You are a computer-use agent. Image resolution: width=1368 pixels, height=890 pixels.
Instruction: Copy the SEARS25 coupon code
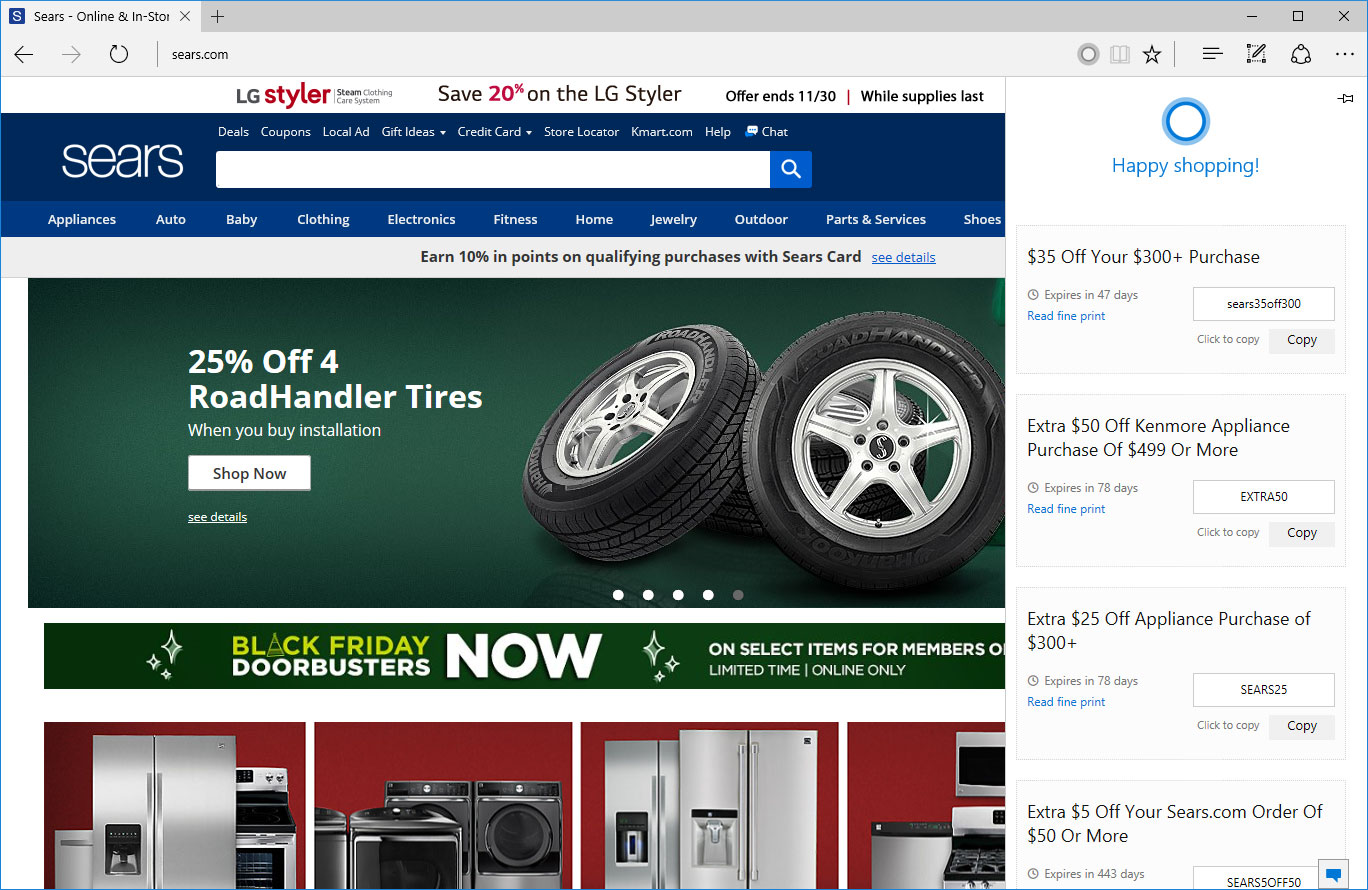(1301, 726)
